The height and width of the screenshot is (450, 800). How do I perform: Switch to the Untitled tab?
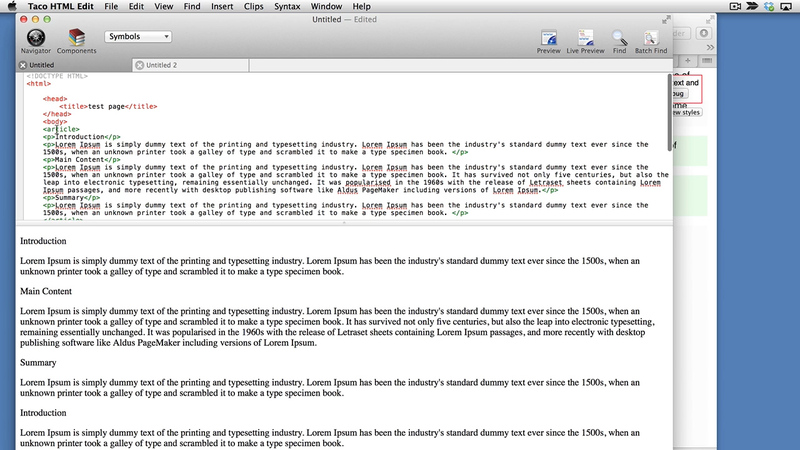click(74, 65)
